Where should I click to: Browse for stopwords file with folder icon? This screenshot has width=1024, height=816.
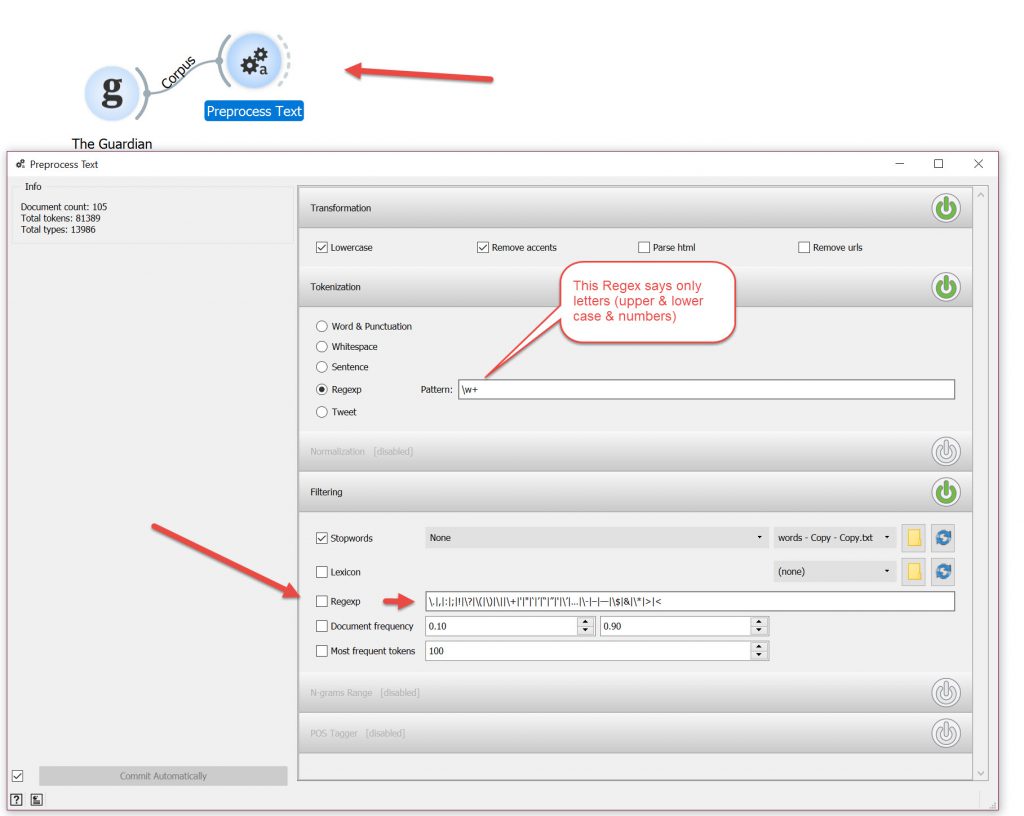(x=912, y=538)
